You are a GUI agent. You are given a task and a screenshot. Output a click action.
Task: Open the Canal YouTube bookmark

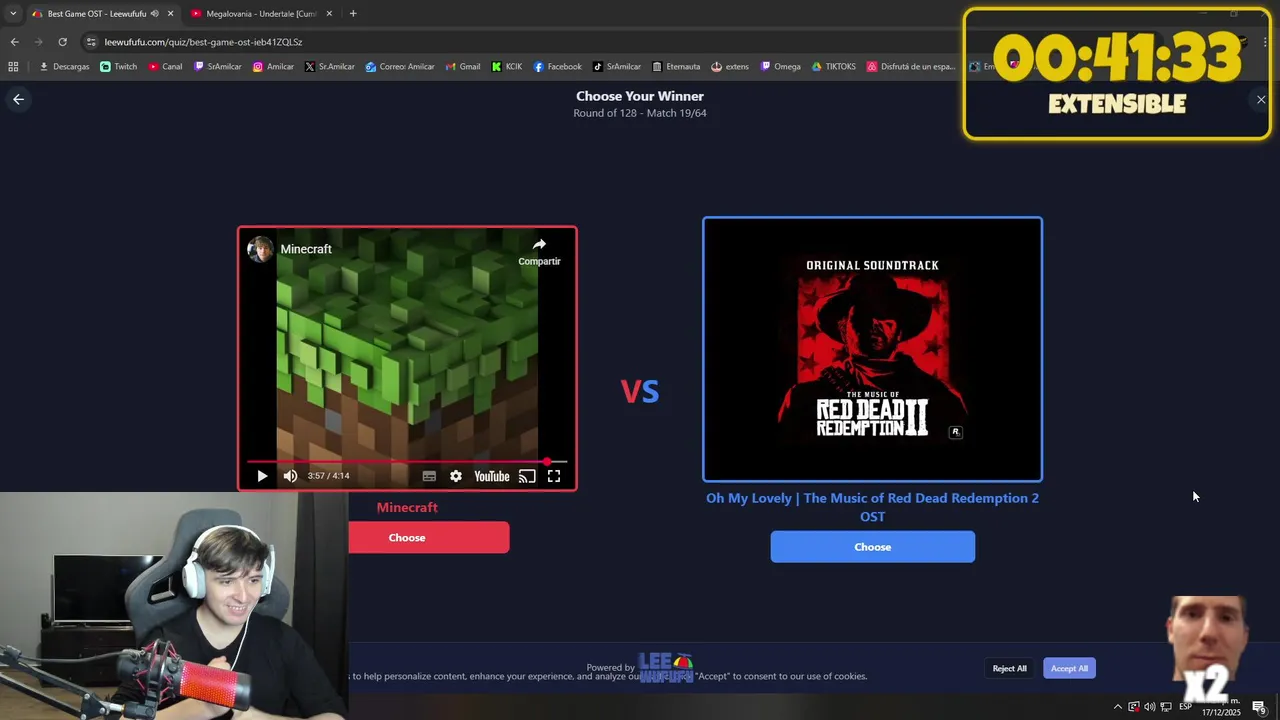pos(165,67)
